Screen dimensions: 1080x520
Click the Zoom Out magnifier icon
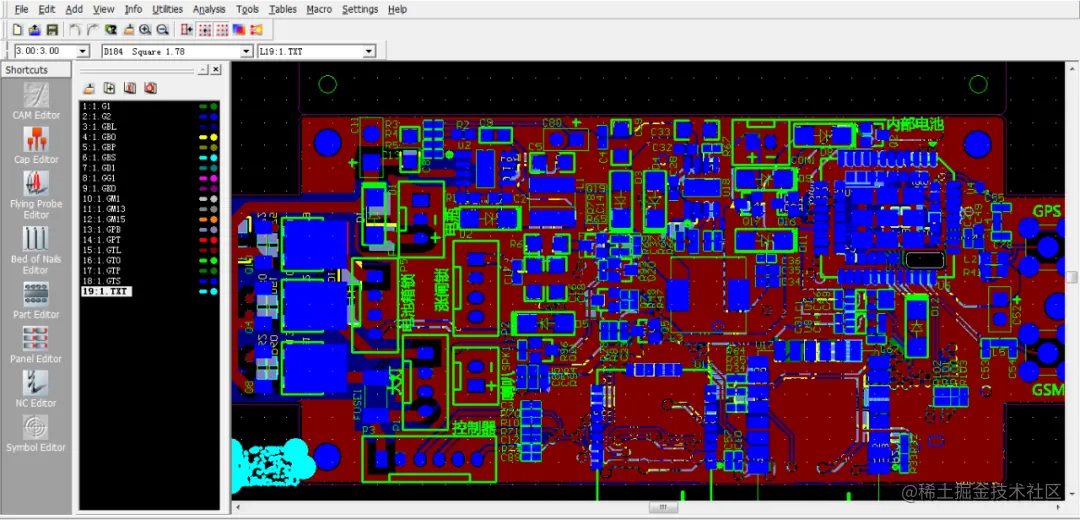point(163,30)
